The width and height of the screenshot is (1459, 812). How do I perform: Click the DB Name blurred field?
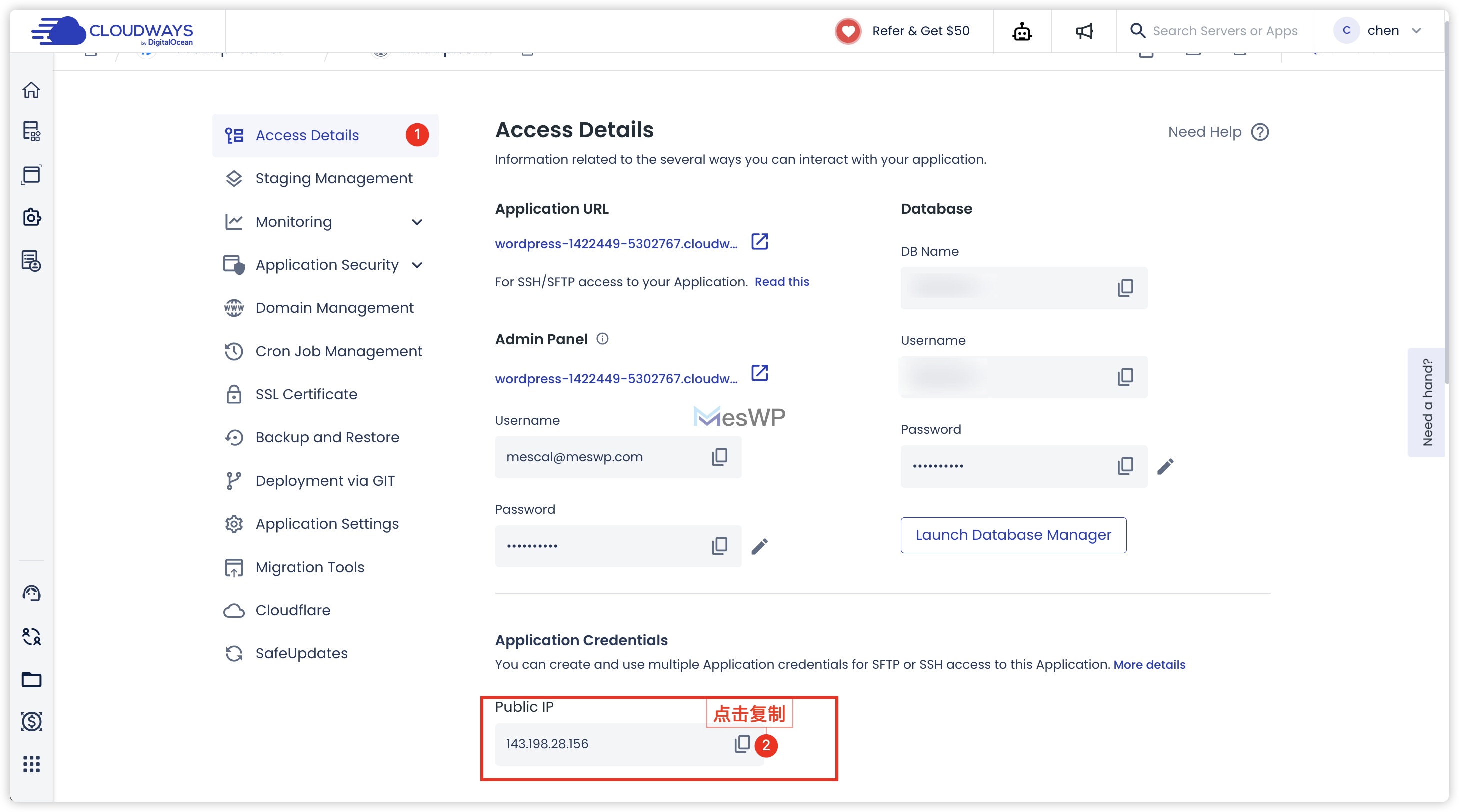click(x=1024, y=288)
